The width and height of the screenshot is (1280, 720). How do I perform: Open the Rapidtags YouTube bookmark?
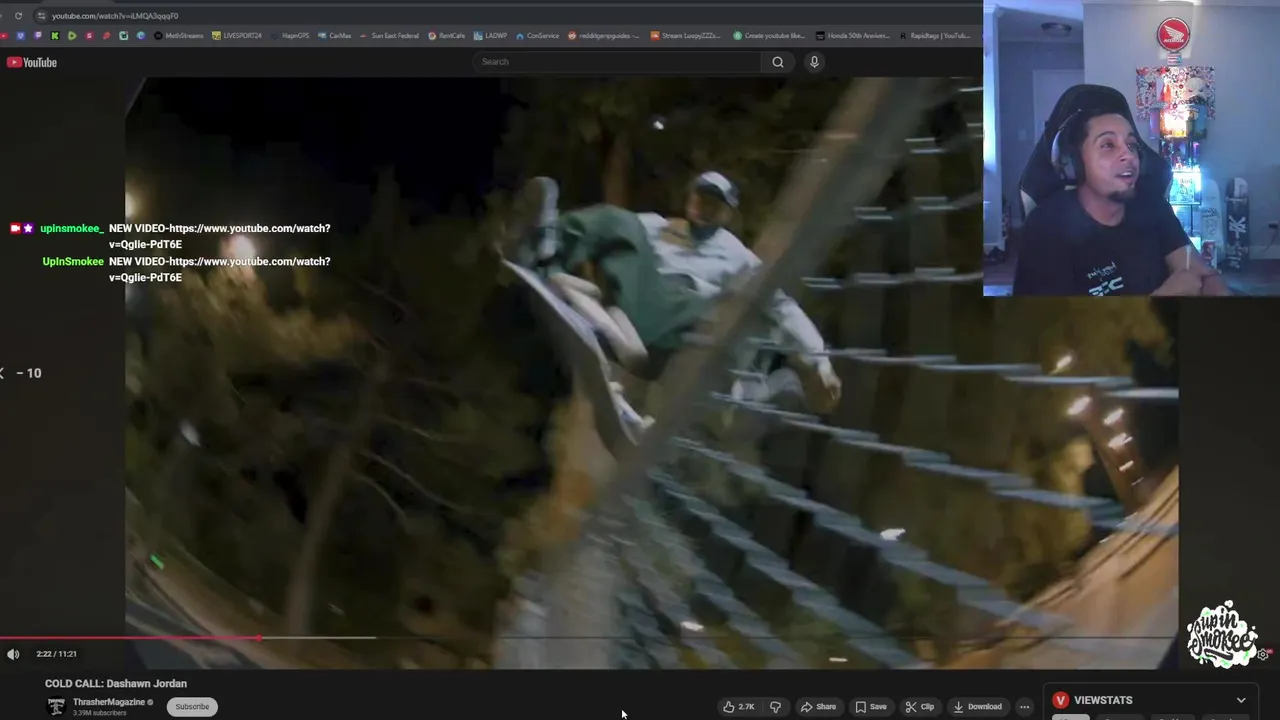(x=935, y=36)
